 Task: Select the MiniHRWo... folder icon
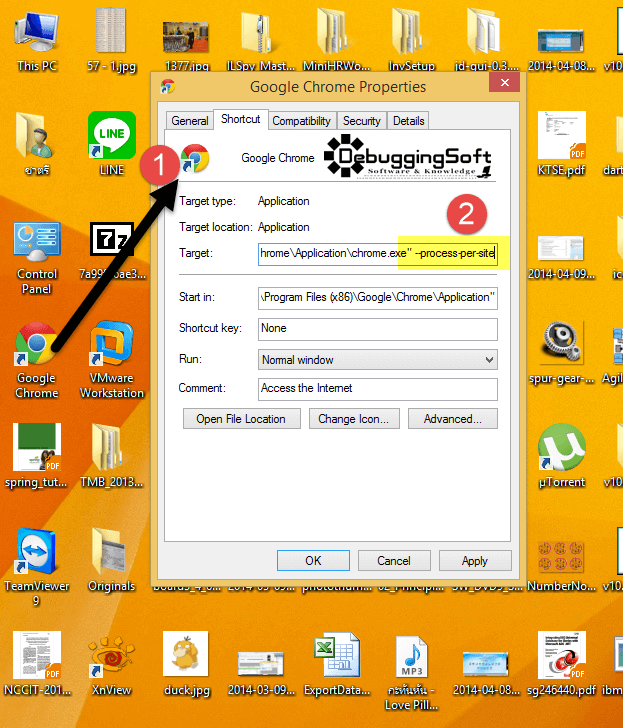(x=334, y=32)
